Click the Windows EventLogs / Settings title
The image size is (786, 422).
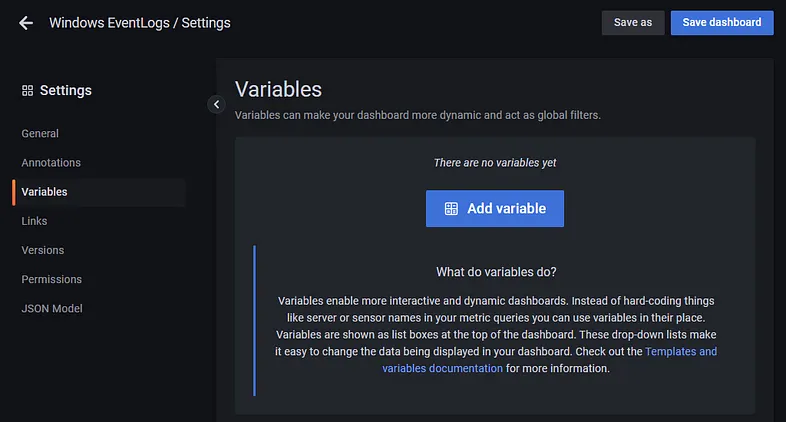pos(140,23)
